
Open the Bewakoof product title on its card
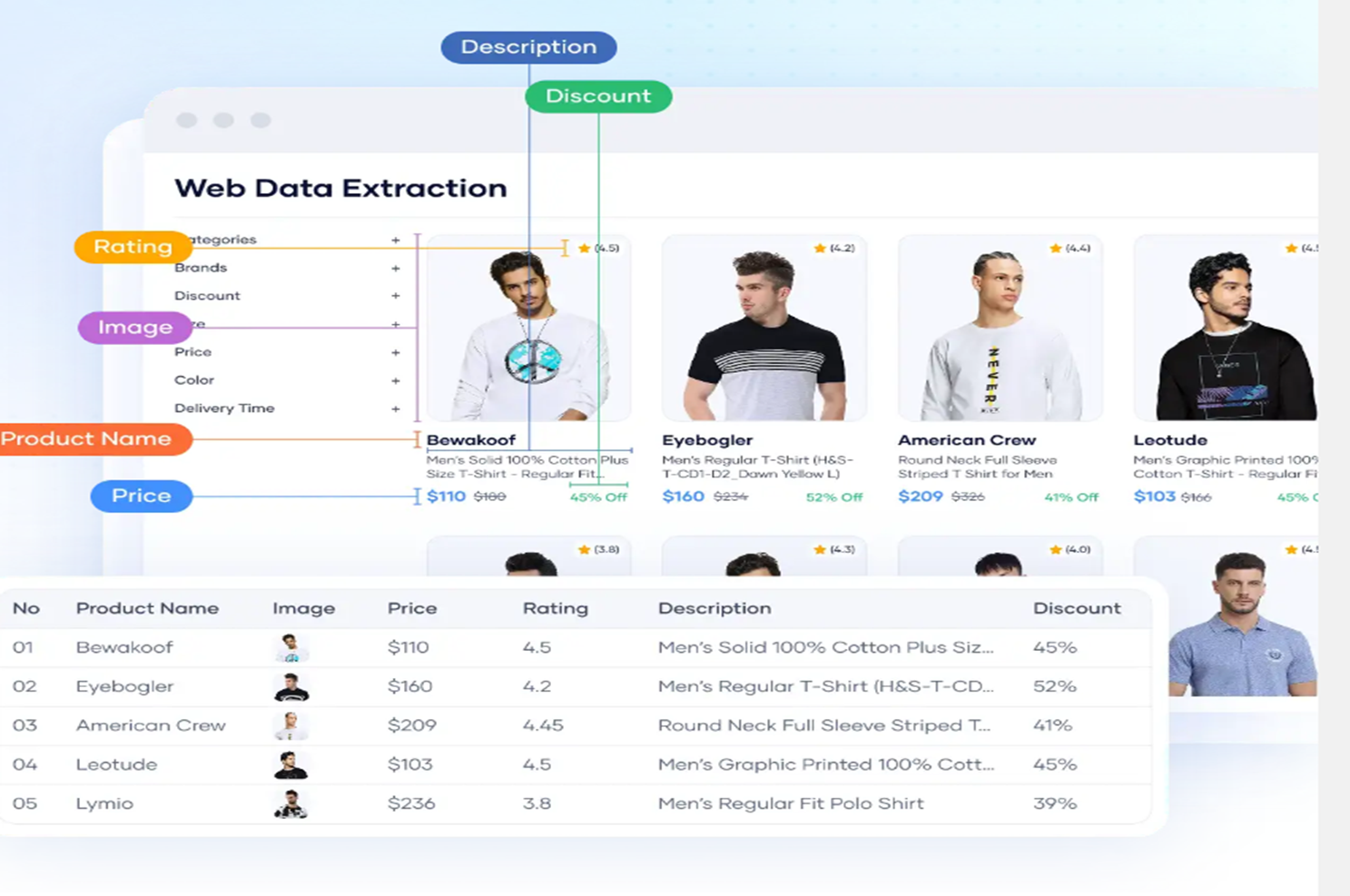(471, 440)
